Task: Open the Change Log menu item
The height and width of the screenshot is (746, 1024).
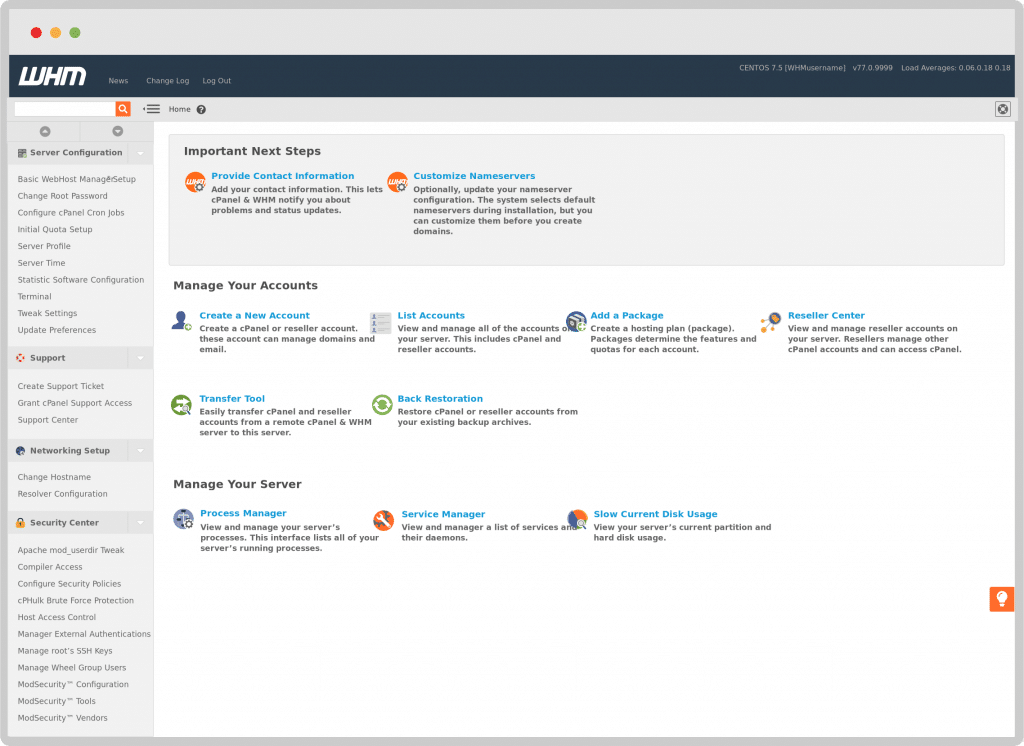Action: (x=167, y=80)
